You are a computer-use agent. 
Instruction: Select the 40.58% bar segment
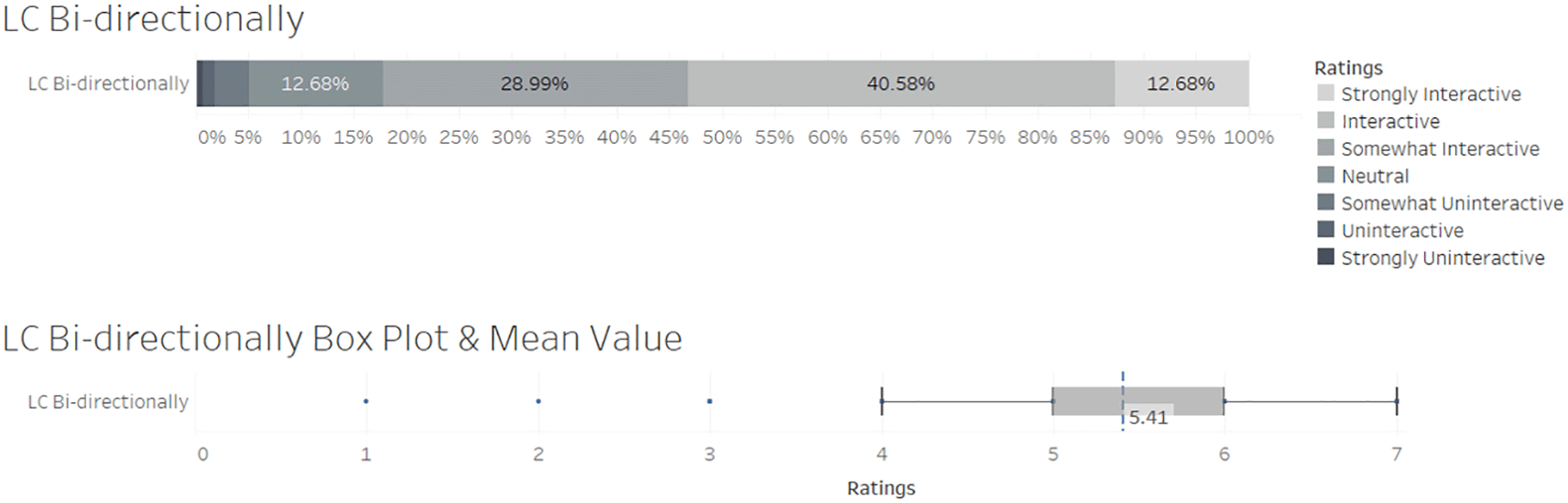(900, 83)
